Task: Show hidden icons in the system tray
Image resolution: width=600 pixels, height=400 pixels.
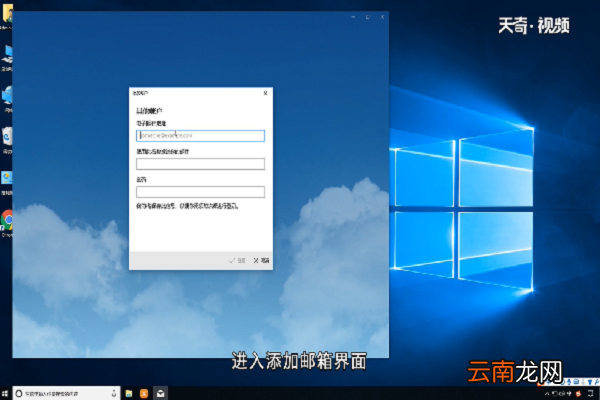Action: click(547, 394)
